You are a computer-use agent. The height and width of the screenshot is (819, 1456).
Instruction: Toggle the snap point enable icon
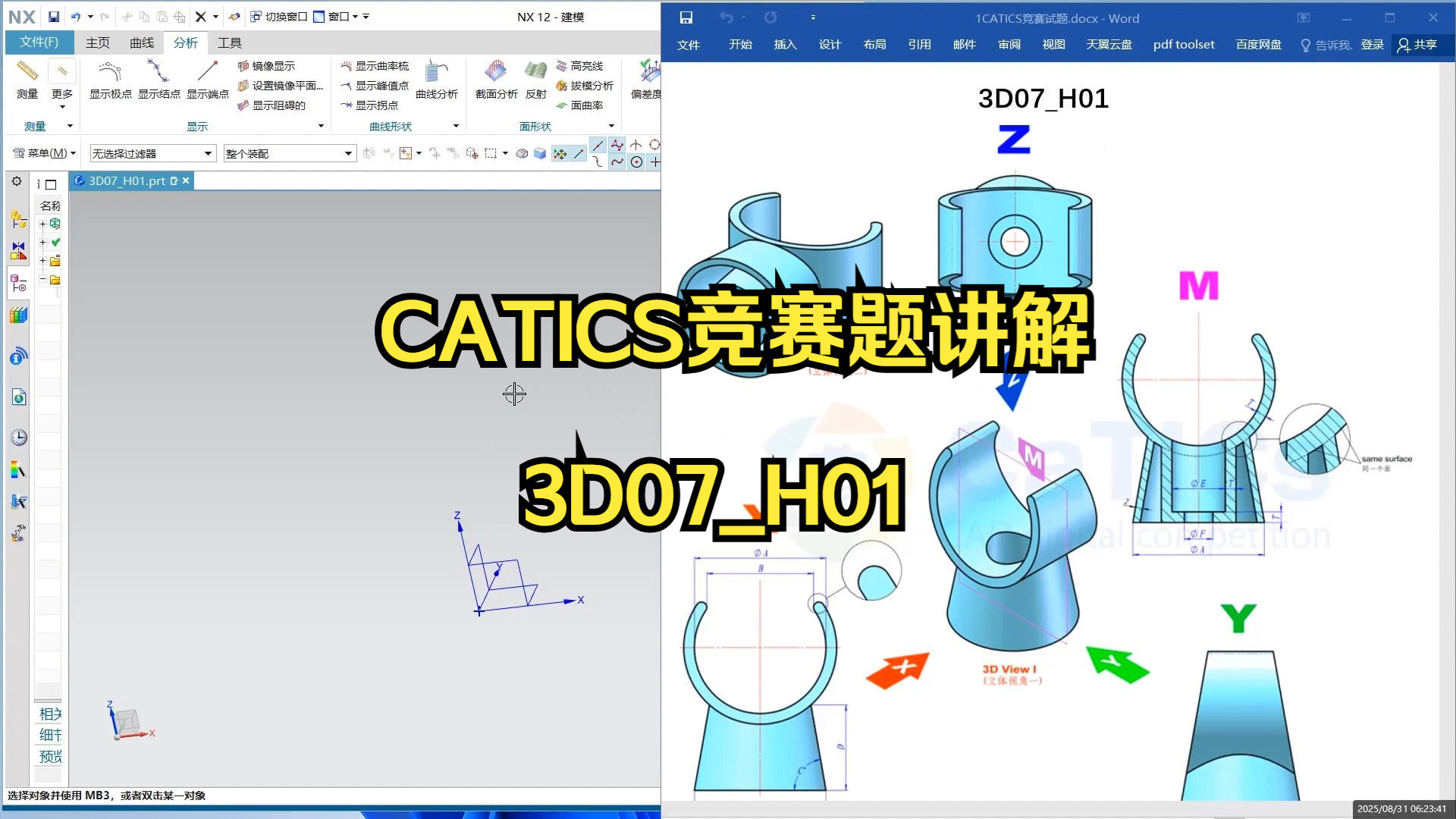(560, 154)
